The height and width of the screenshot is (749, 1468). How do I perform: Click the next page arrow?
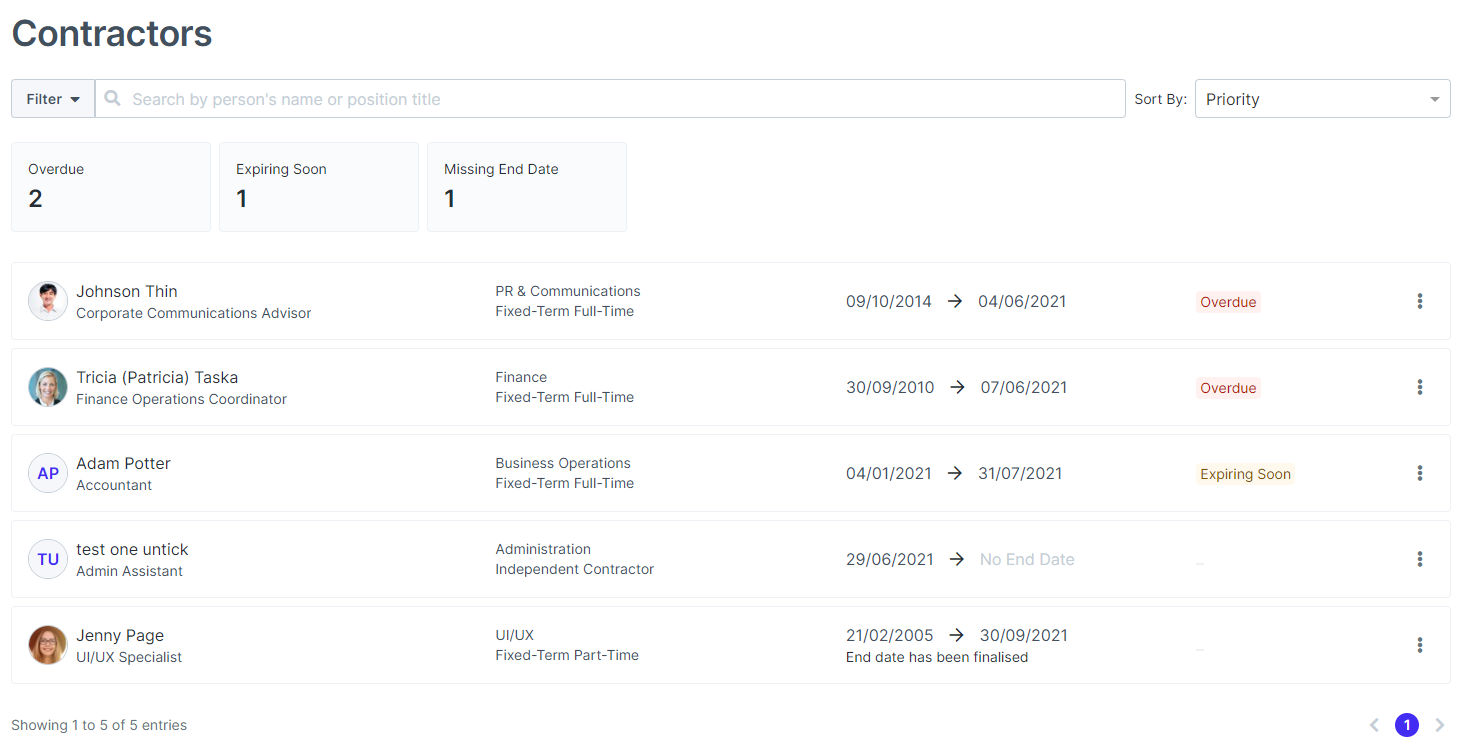(x=1440, y=725)
